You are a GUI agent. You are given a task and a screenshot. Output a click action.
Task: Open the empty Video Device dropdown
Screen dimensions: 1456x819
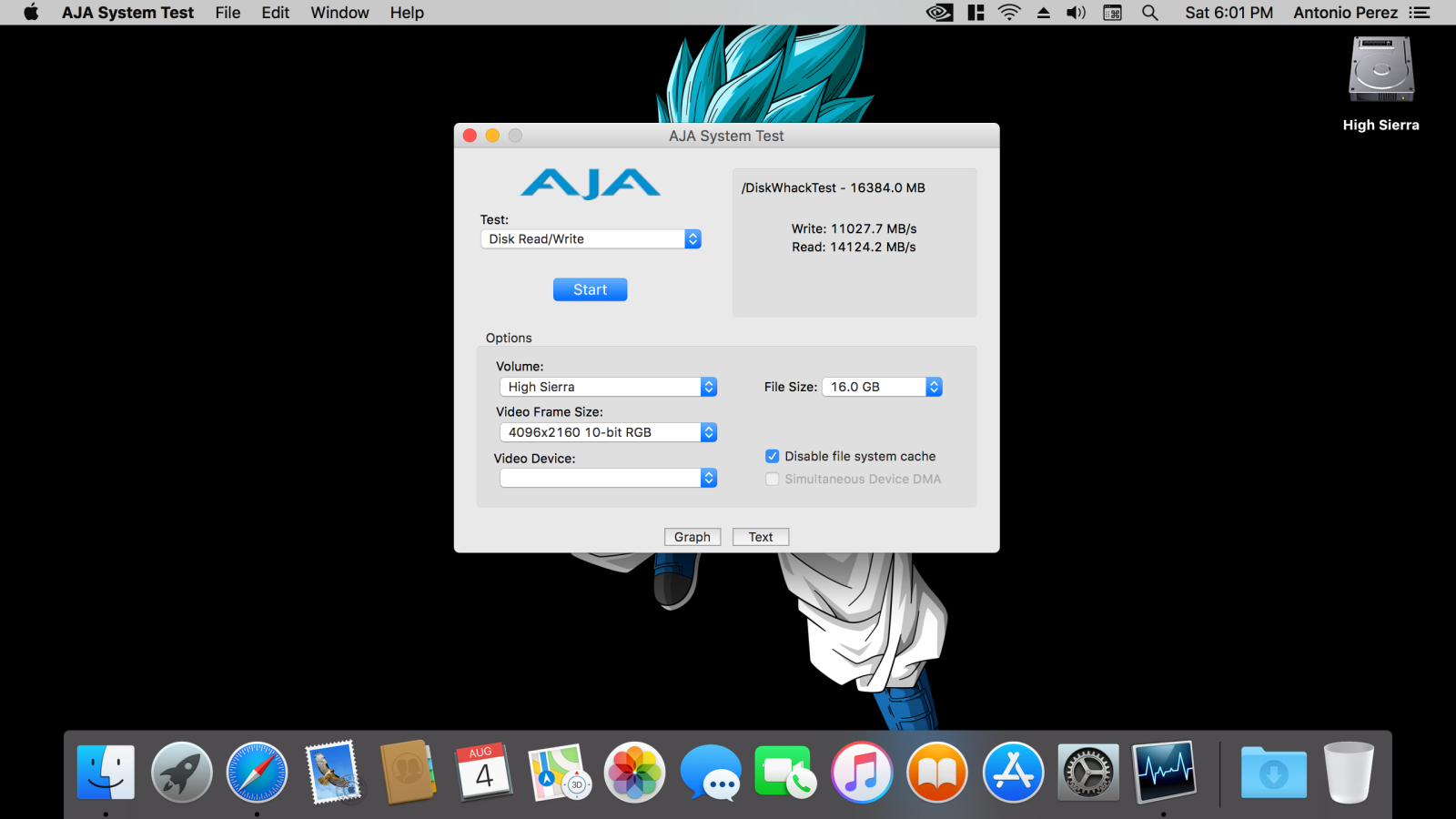(x=608, y=478)
